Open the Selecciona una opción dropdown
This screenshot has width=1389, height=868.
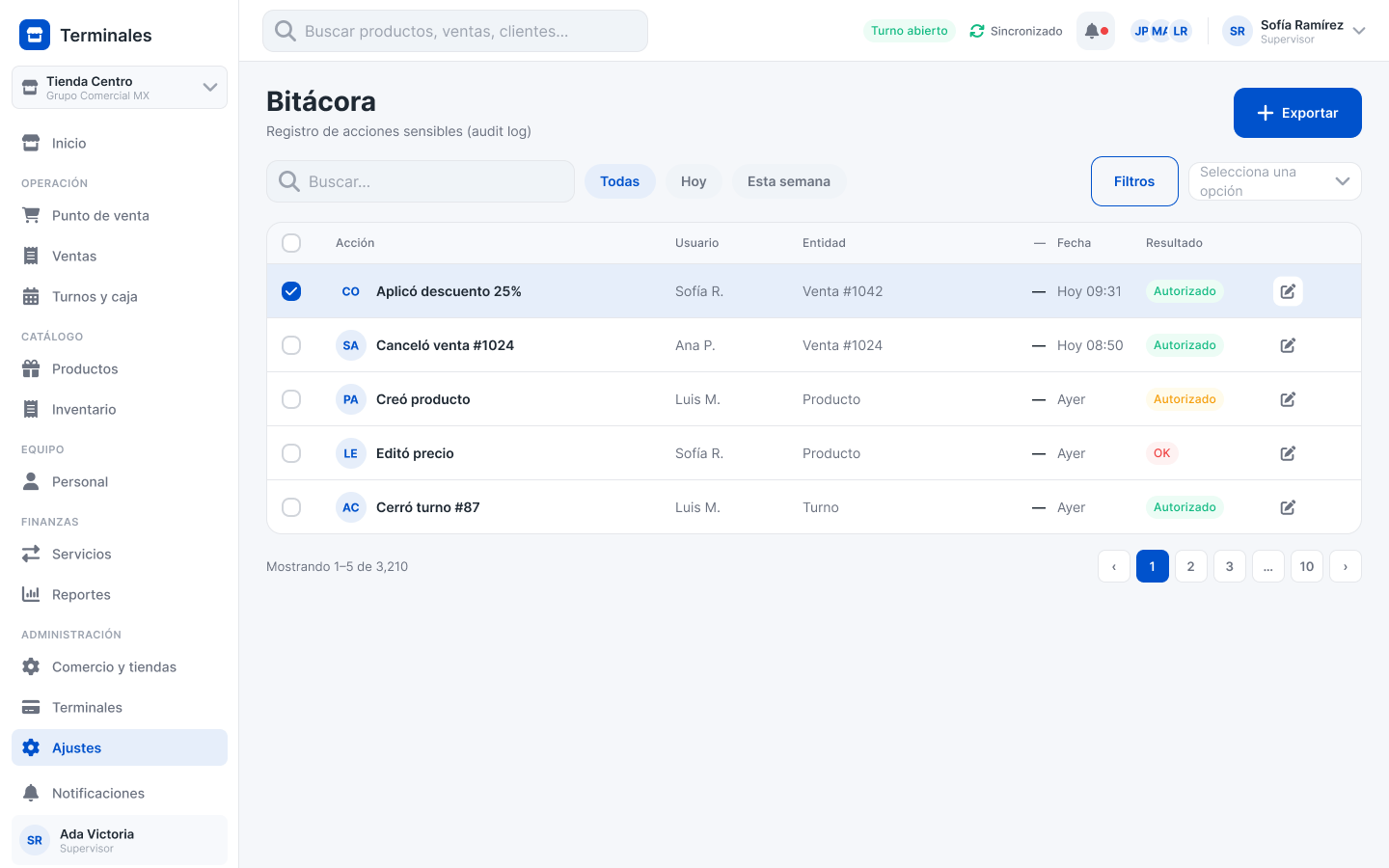[x=1274, y=181]
